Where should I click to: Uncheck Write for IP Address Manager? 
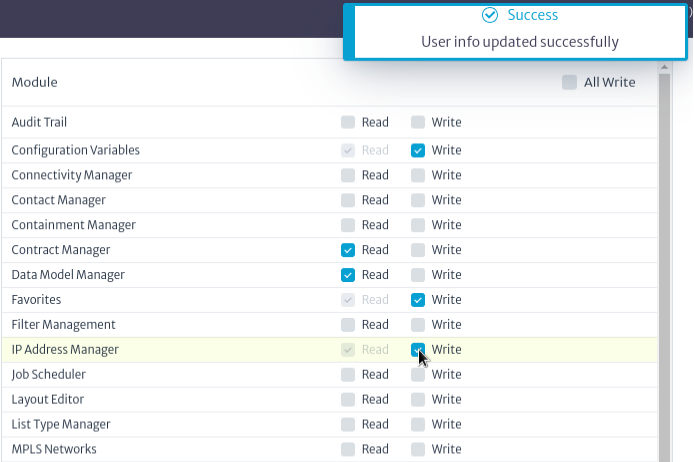coord(418,350)
